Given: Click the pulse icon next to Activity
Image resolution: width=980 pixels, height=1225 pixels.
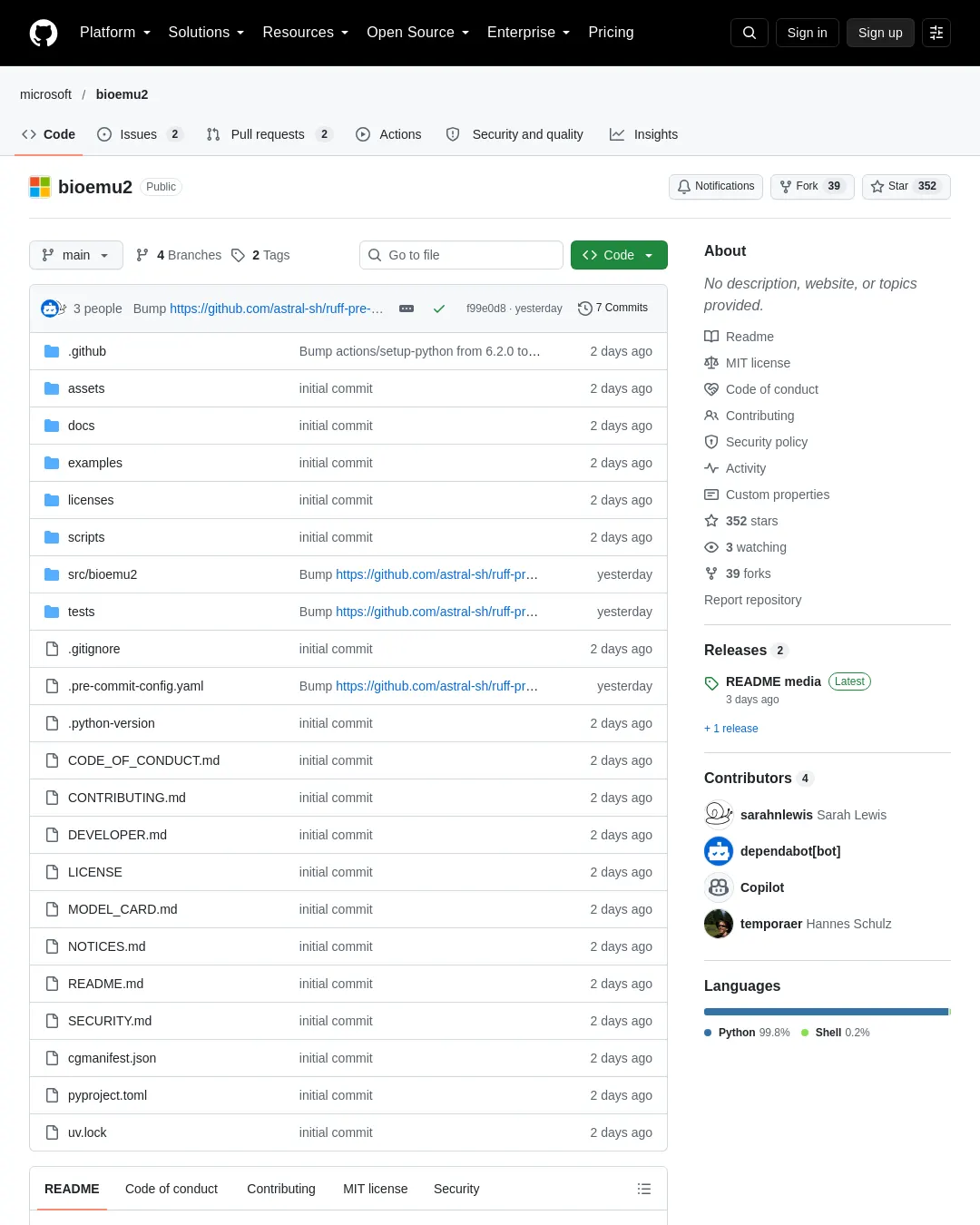Looking at the screenshot, I should [x=711, y=468].
